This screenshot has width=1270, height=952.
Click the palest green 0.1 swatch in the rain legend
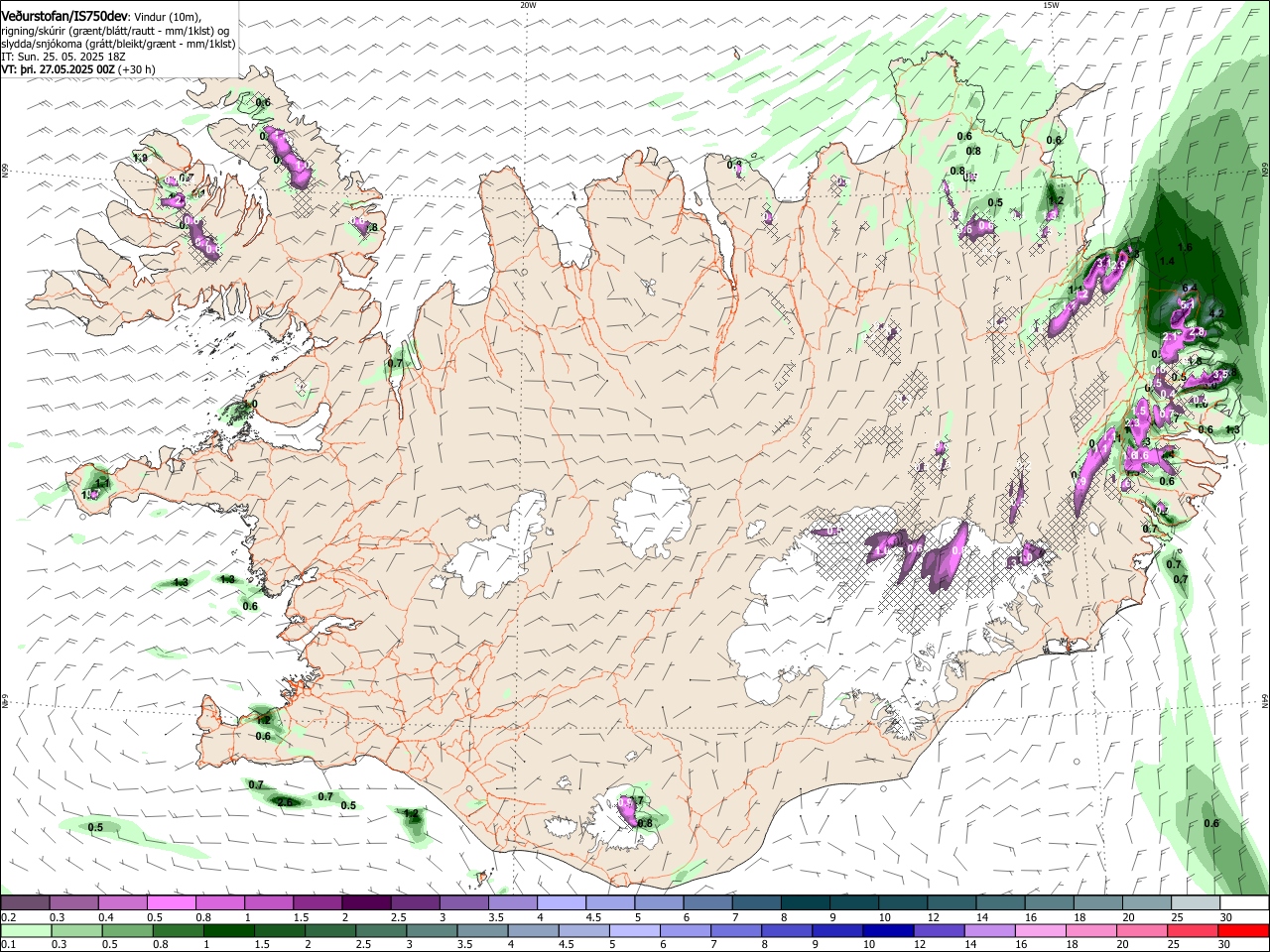tap(27, 930)
